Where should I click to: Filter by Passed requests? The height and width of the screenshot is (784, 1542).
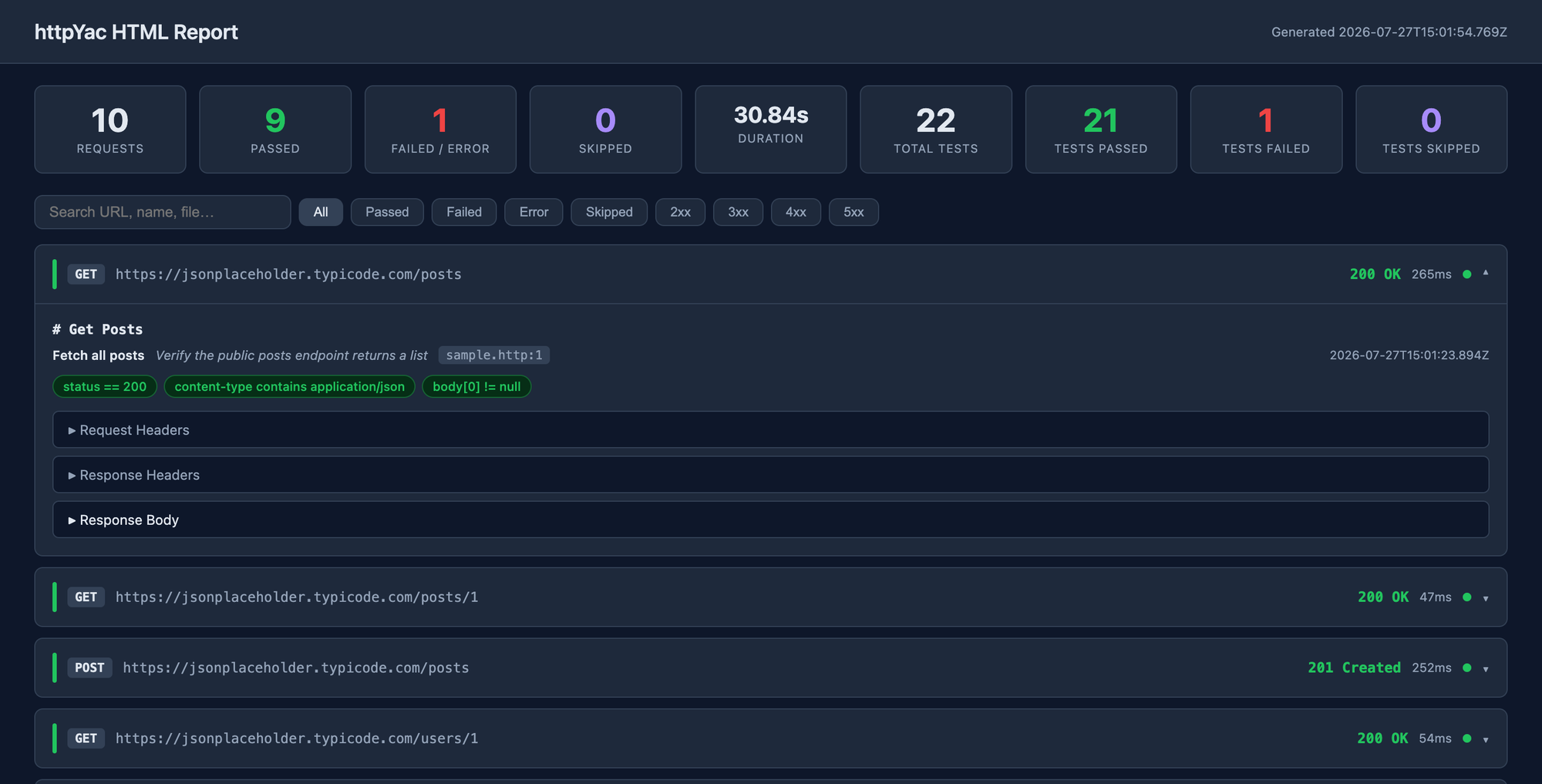(387, 212)
